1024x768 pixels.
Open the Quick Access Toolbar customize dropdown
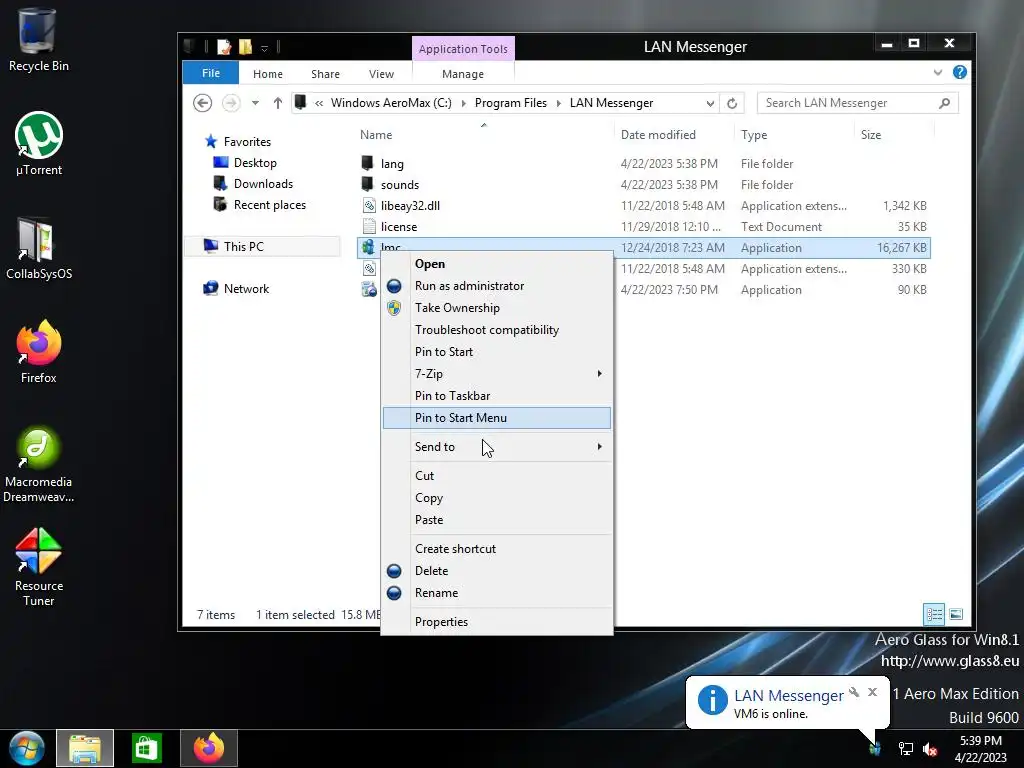tap(264, 48)
